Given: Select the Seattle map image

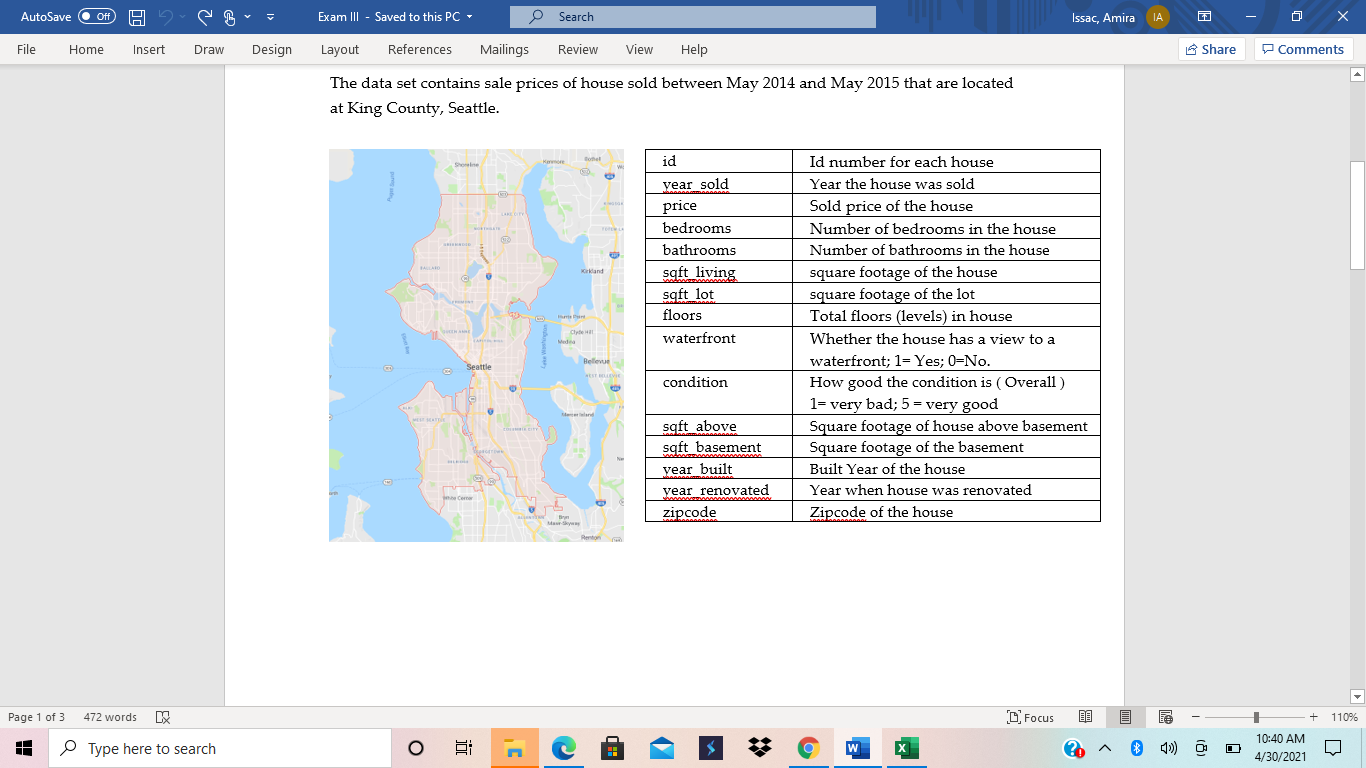Looking at the screenshot, I should coord(476,345).
